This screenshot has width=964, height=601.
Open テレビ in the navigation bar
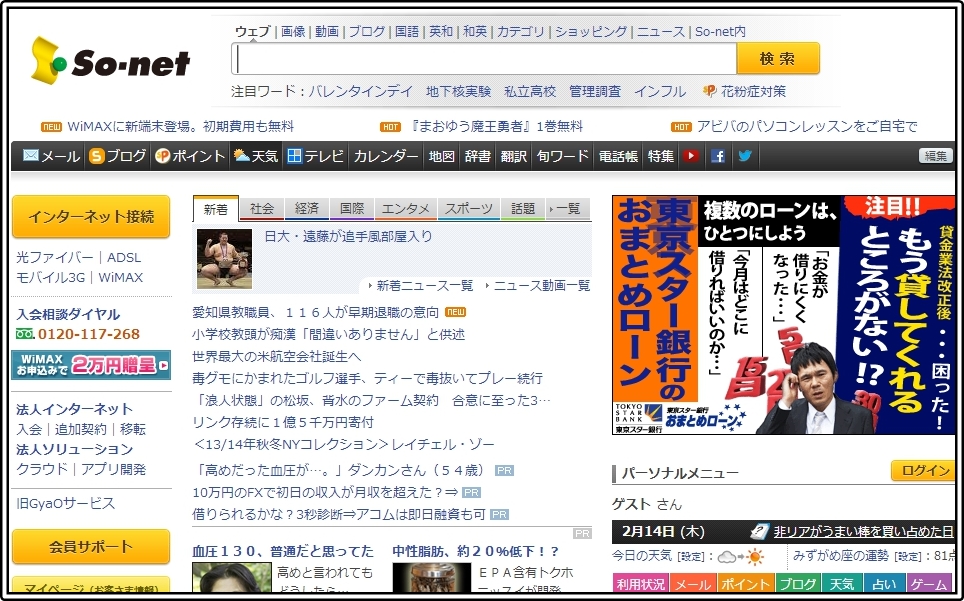click(x=315, y=156)
